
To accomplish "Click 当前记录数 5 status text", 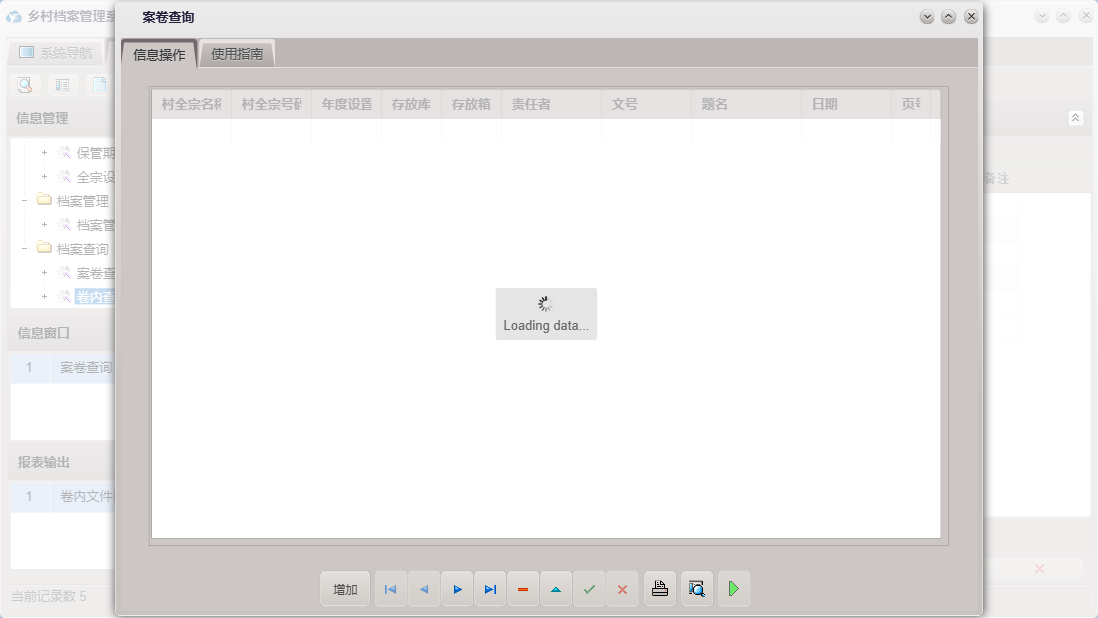I will [48, 596].
